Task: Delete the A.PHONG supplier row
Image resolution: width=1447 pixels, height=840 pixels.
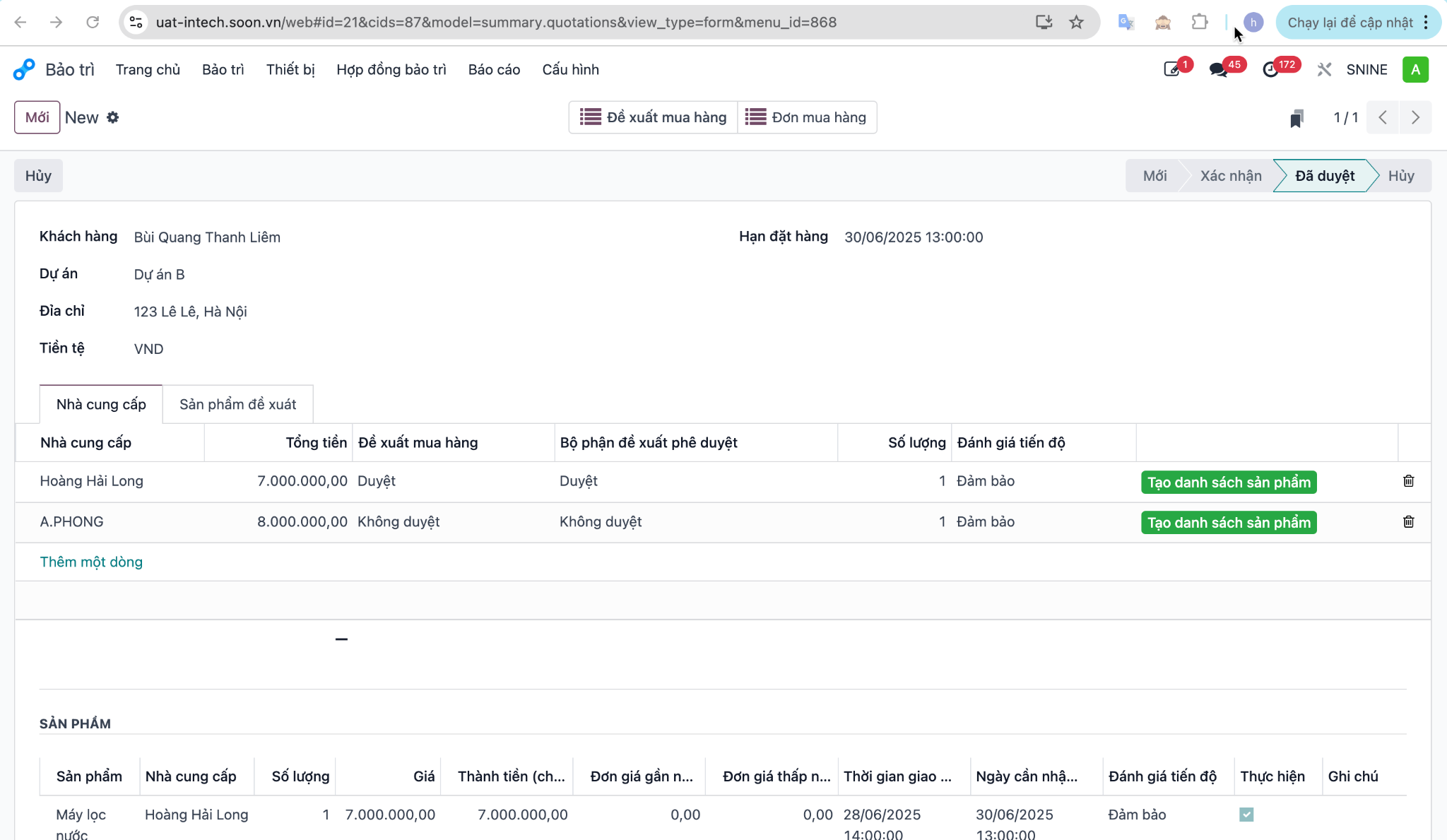Action: tap(1408, 521)
